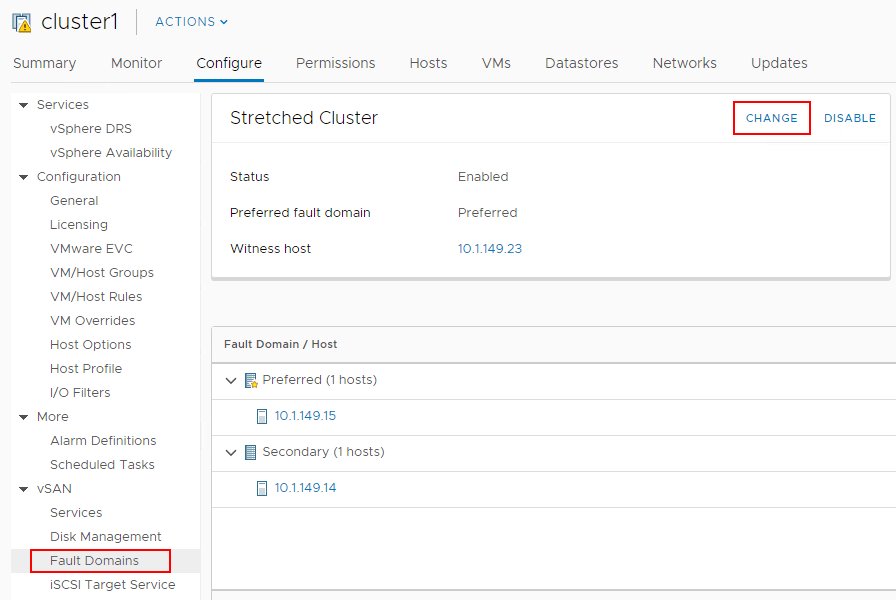
Task: Click host icon next to 10.1.149.14
Action: pyautogui.click(x=262, y=488)
